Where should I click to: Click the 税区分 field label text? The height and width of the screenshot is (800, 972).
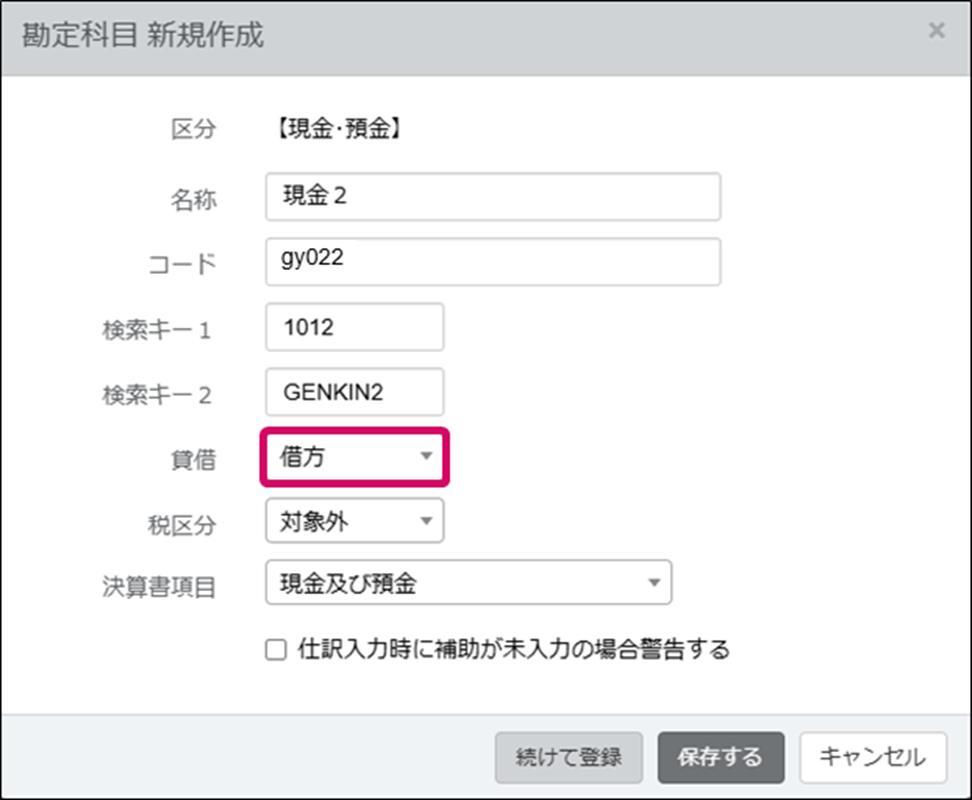(x=181, y=523)
